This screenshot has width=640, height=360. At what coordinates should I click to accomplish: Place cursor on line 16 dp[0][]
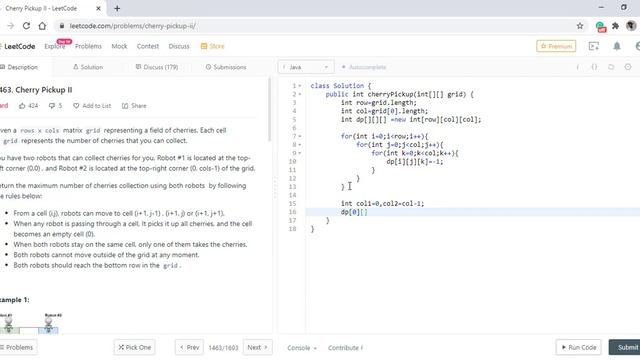pyautogui.click(x=354, y=212)
